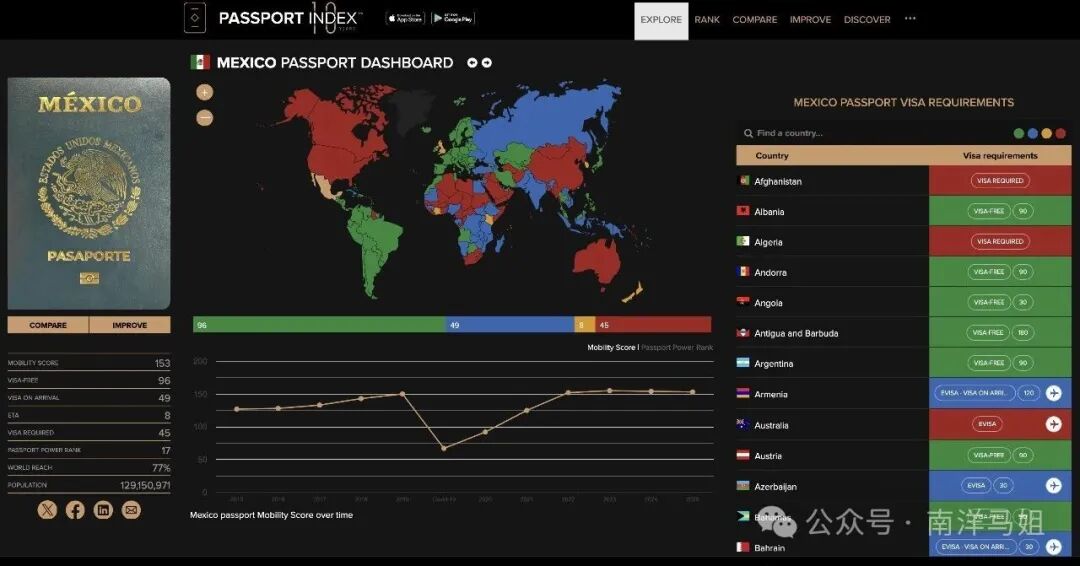1080x566 pixels.
Task: Open the RANK menu item
Action: coord(707,20)
